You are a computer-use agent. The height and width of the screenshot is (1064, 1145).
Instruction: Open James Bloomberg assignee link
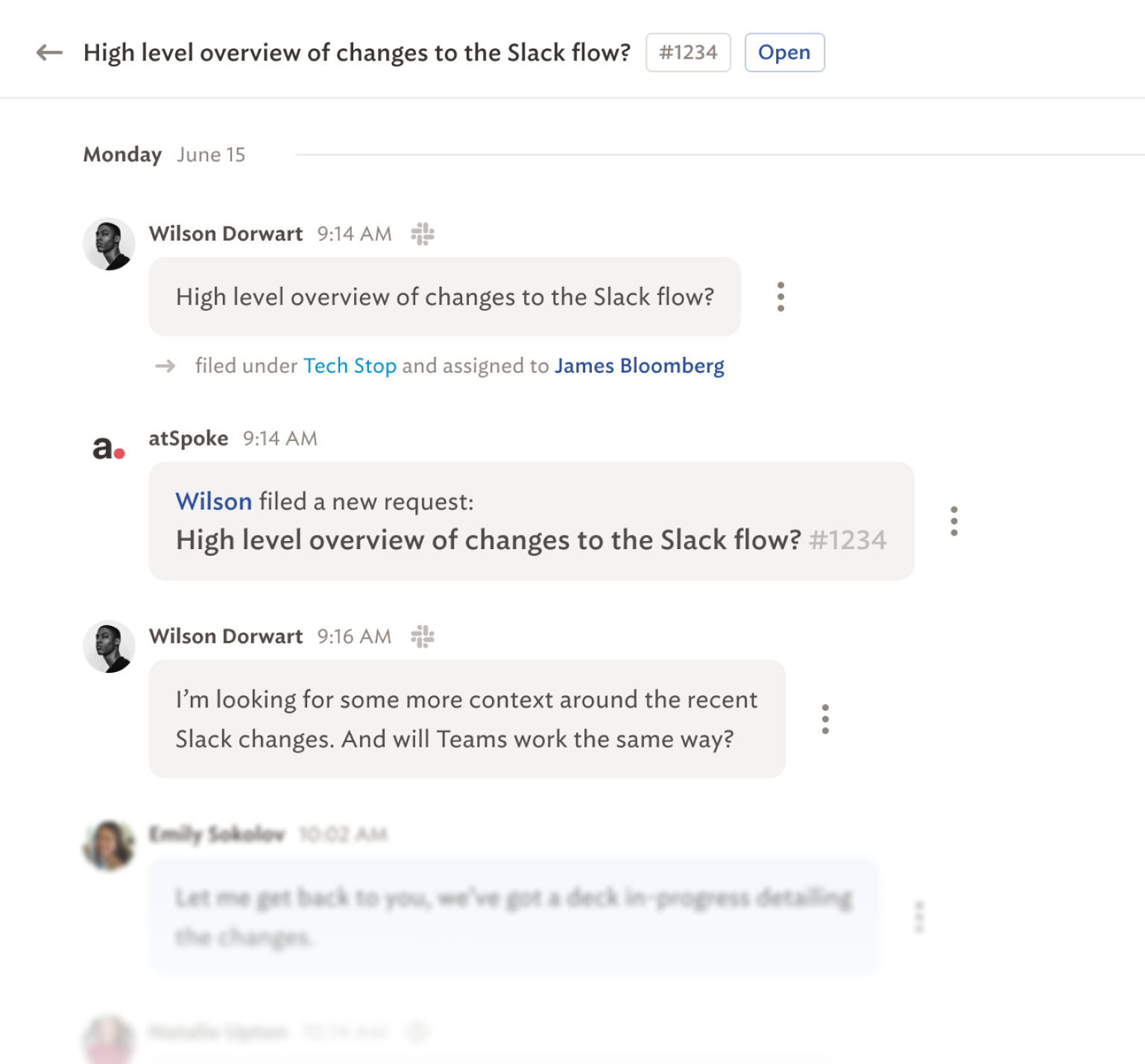(639, 366)
